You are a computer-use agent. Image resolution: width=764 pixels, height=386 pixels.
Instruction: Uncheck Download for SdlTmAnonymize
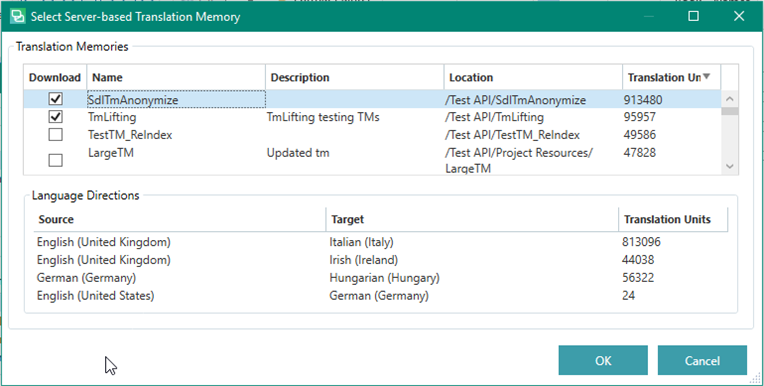(x=56, y=99)
